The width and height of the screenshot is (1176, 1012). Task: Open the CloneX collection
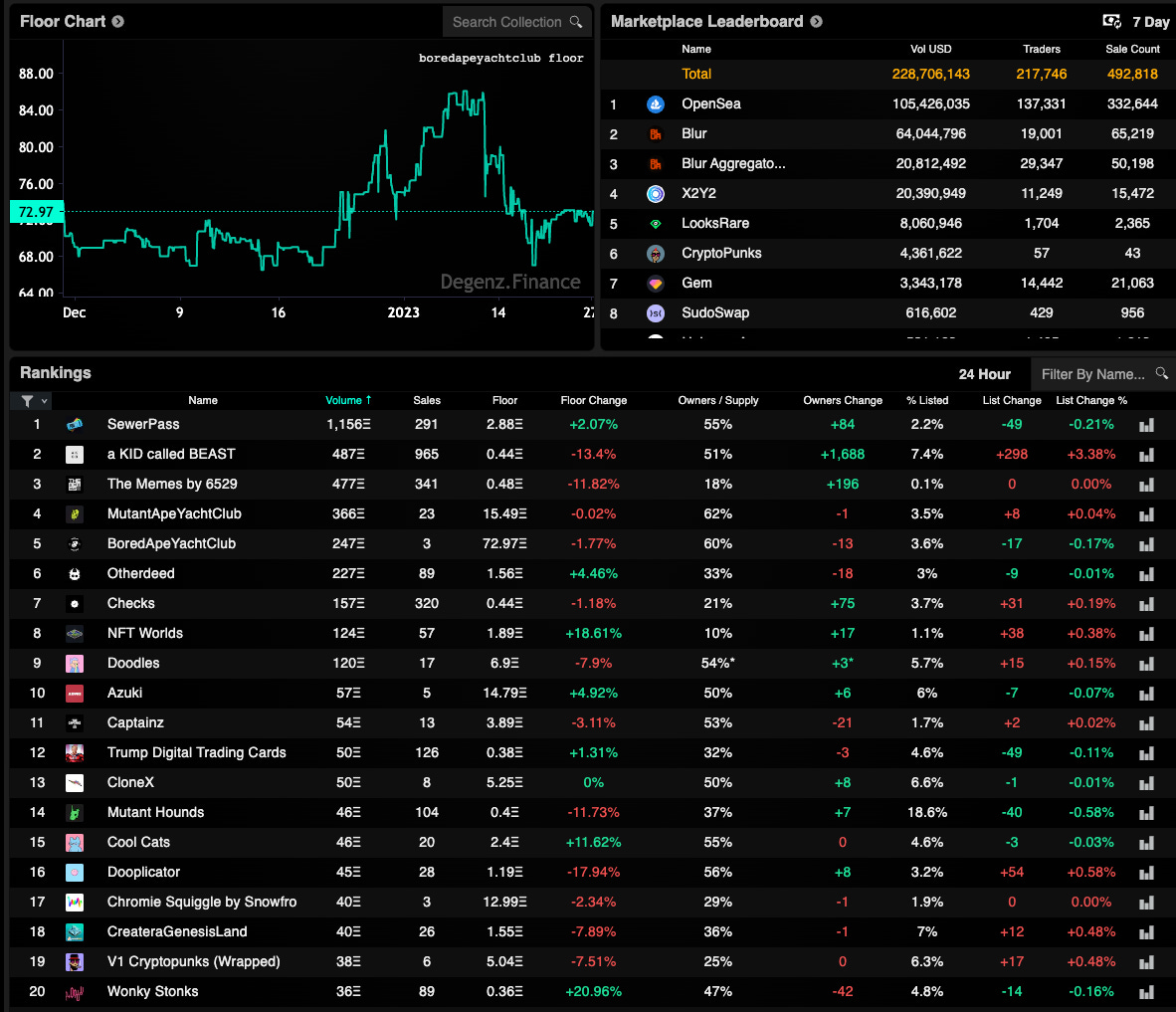(130, 783)
